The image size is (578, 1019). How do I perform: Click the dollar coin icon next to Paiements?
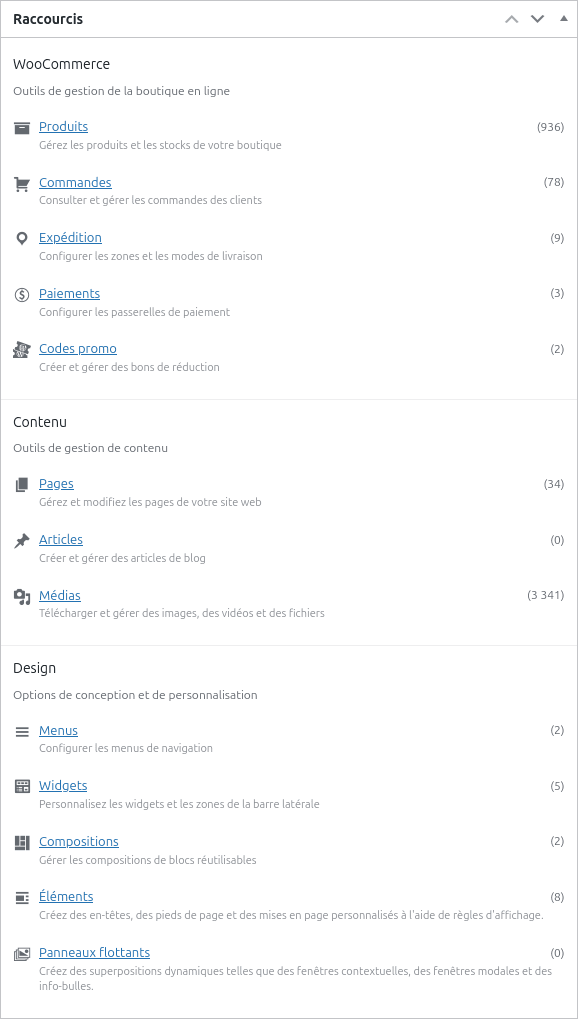21,293
